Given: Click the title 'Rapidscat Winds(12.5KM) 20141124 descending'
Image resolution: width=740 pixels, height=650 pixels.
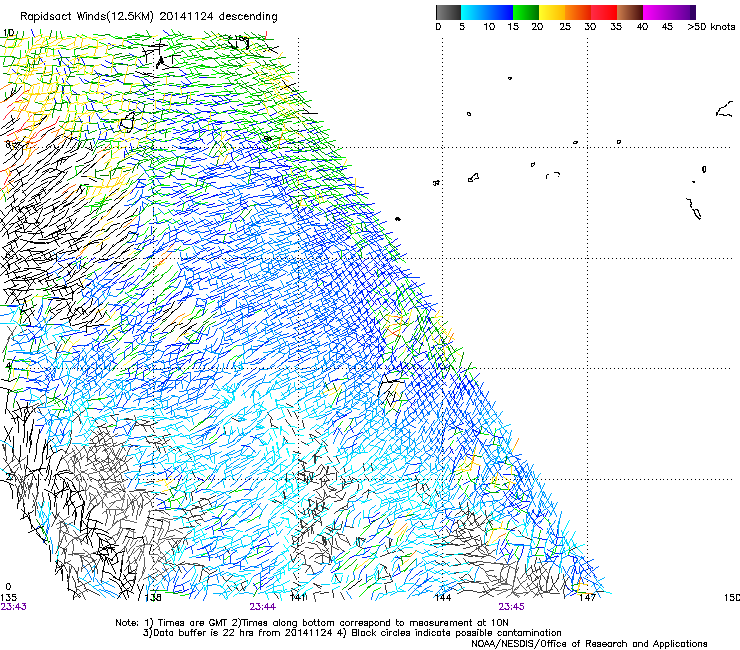Looking at the screenshot, I should point(149,17).
